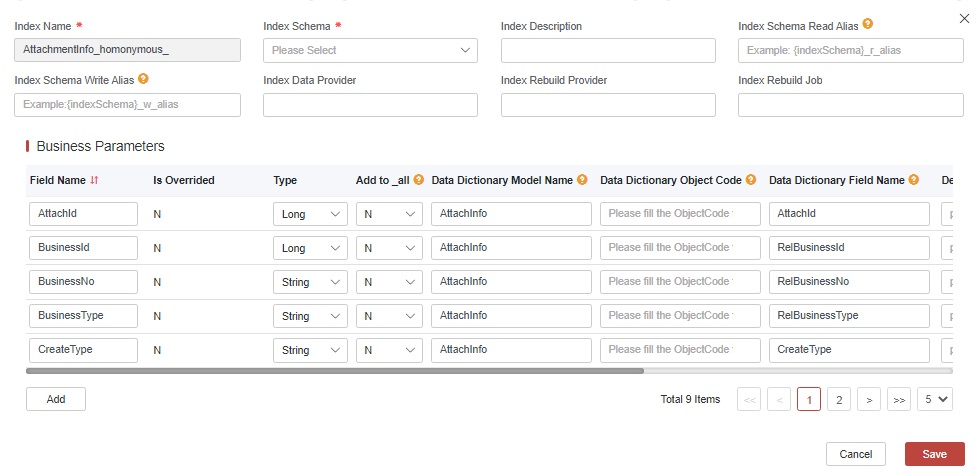Go to page 2 of parameters
976x475 pixels.
[840, 400]
